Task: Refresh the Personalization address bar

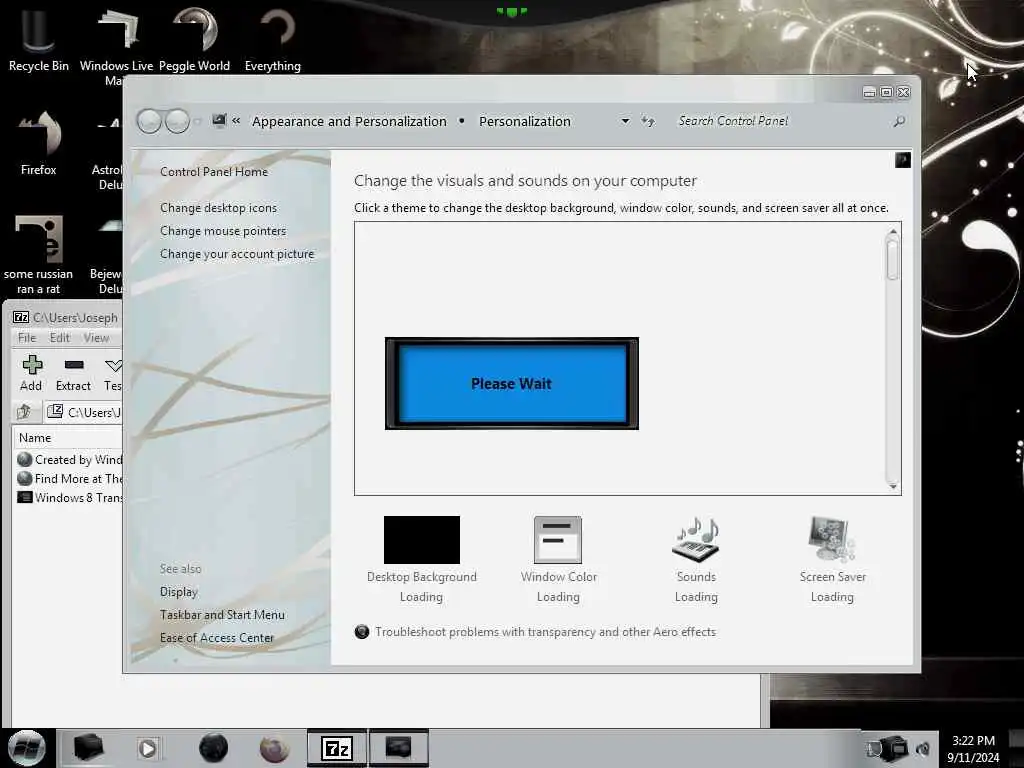Action: pos(648,121)
